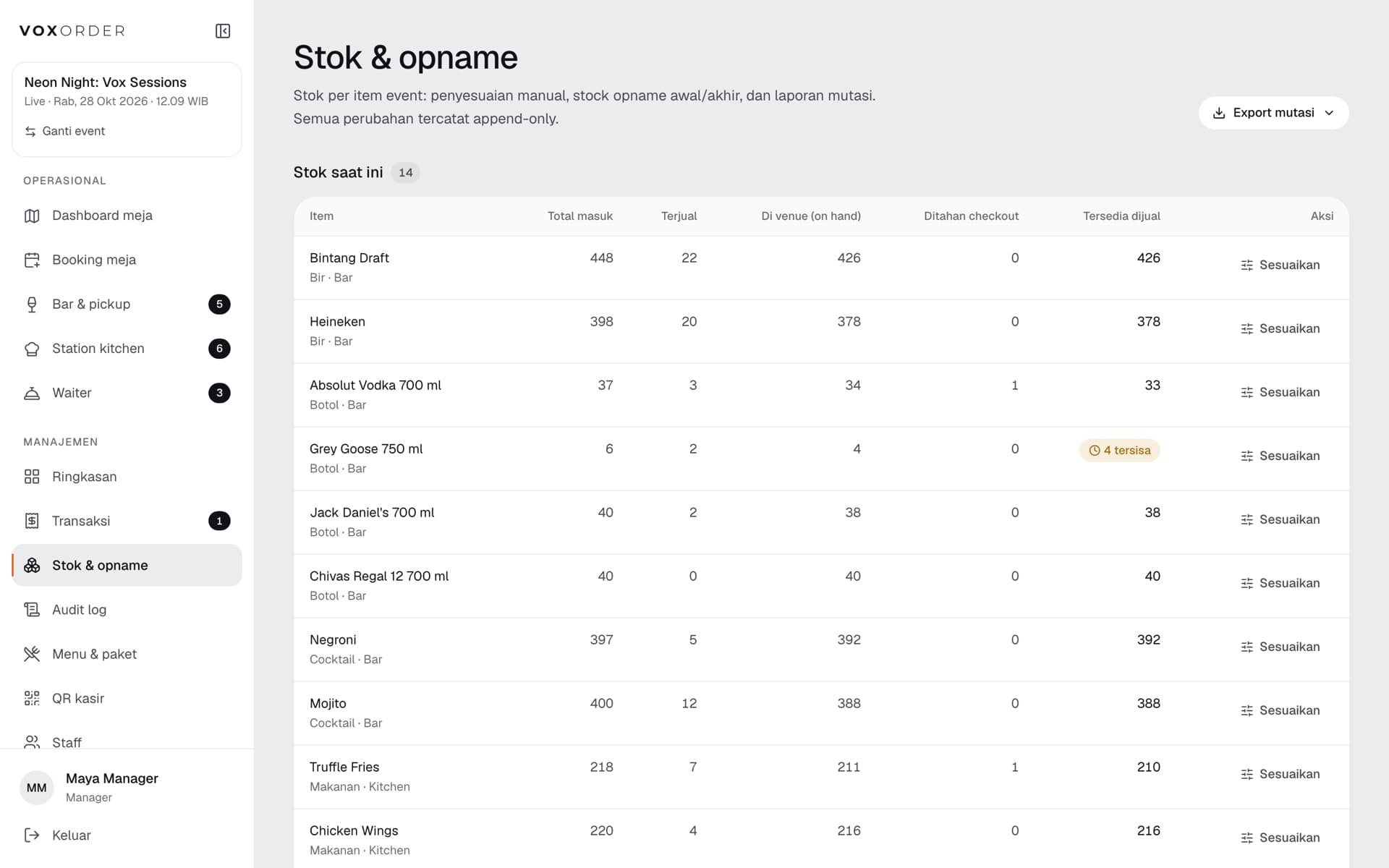Click the Terjual column header
The width and height of the screenshot is (1389, 868).
click(x=679, y=216)
